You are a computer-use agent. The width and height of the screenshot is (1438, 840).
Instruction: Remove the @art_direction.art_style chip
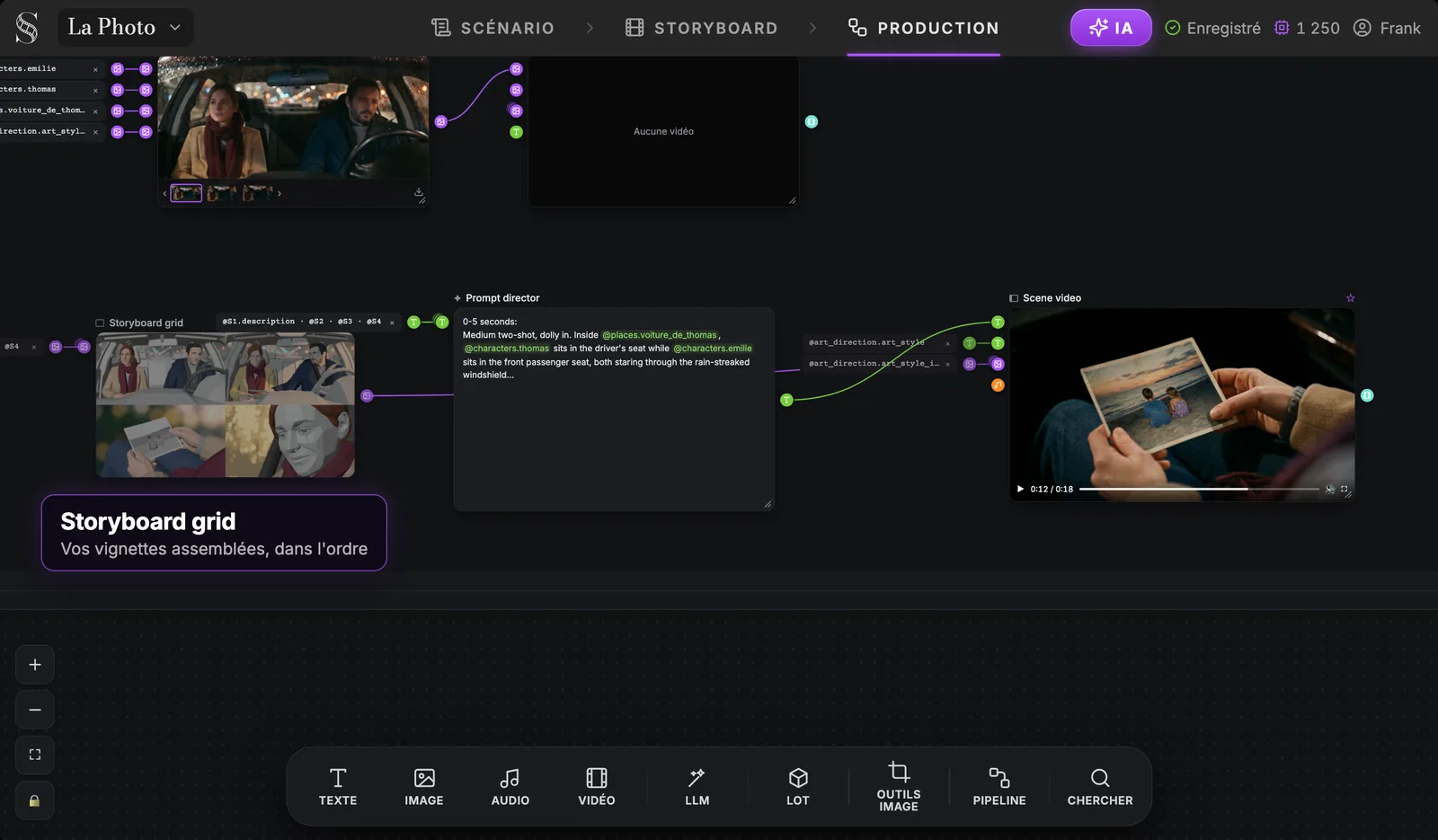point(947,343)
